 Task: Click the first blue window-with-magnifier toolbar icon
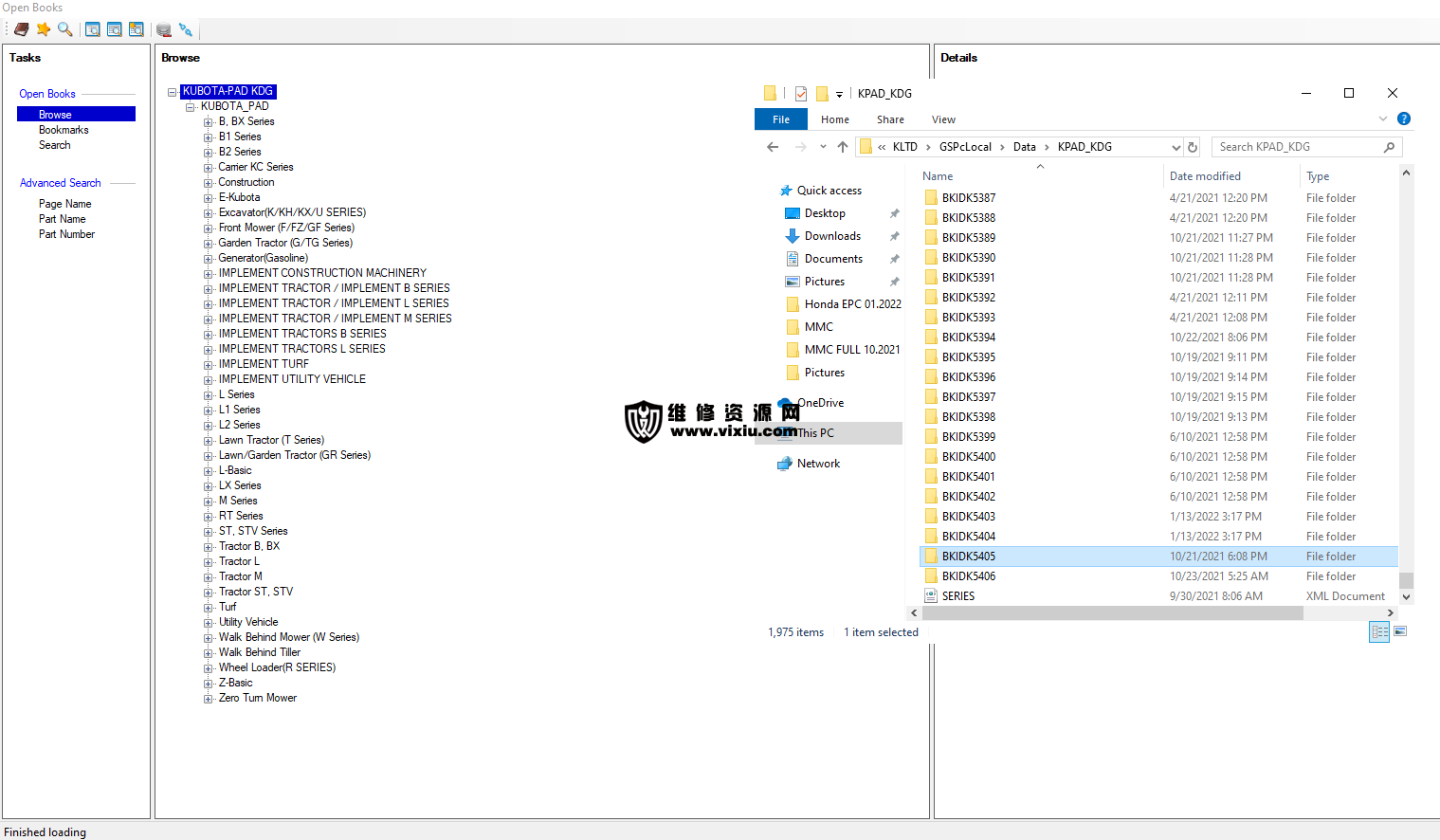93,29
